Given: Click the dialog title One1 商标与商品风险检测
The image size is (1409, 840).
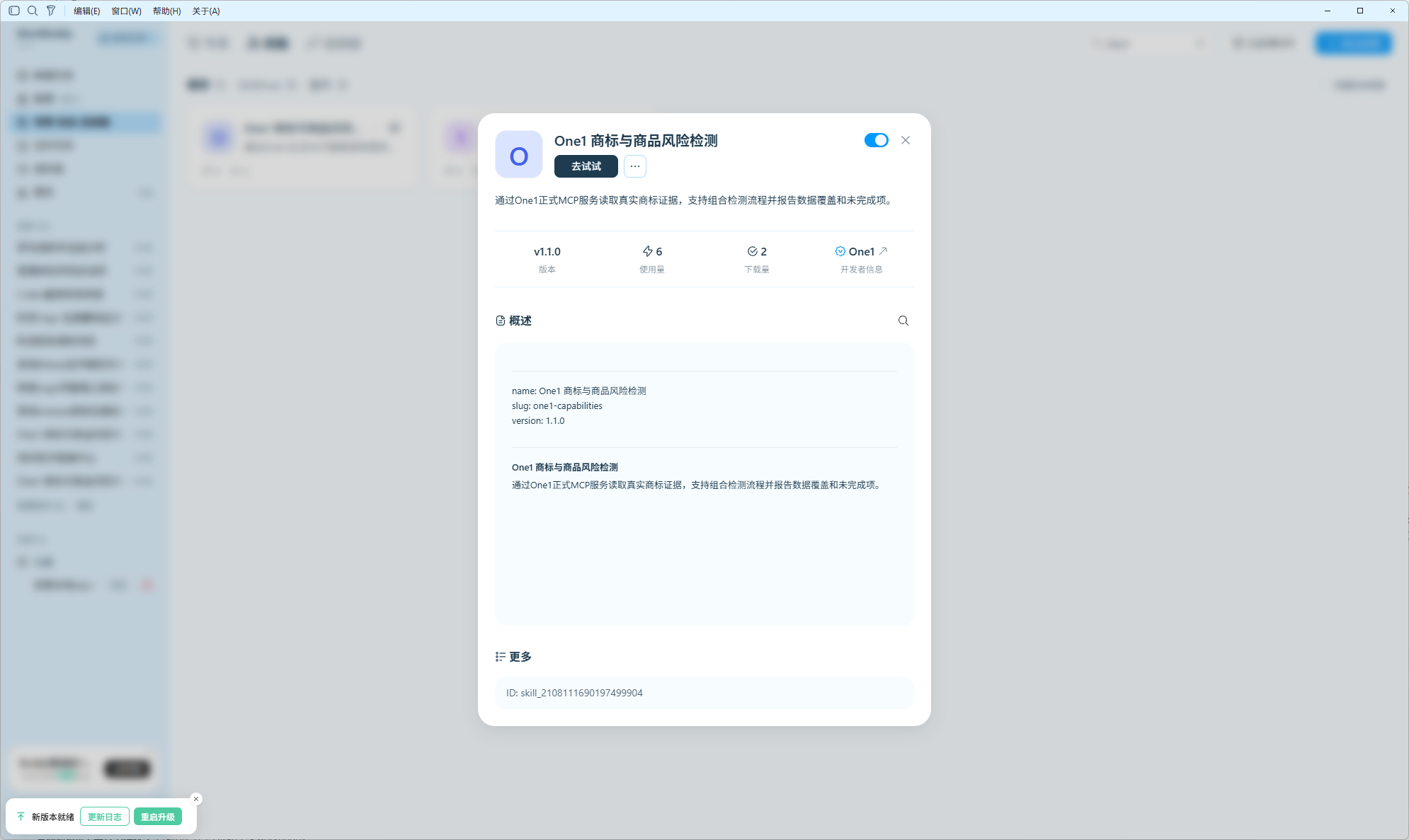Looking at the screenshot, I should (636, 141).
